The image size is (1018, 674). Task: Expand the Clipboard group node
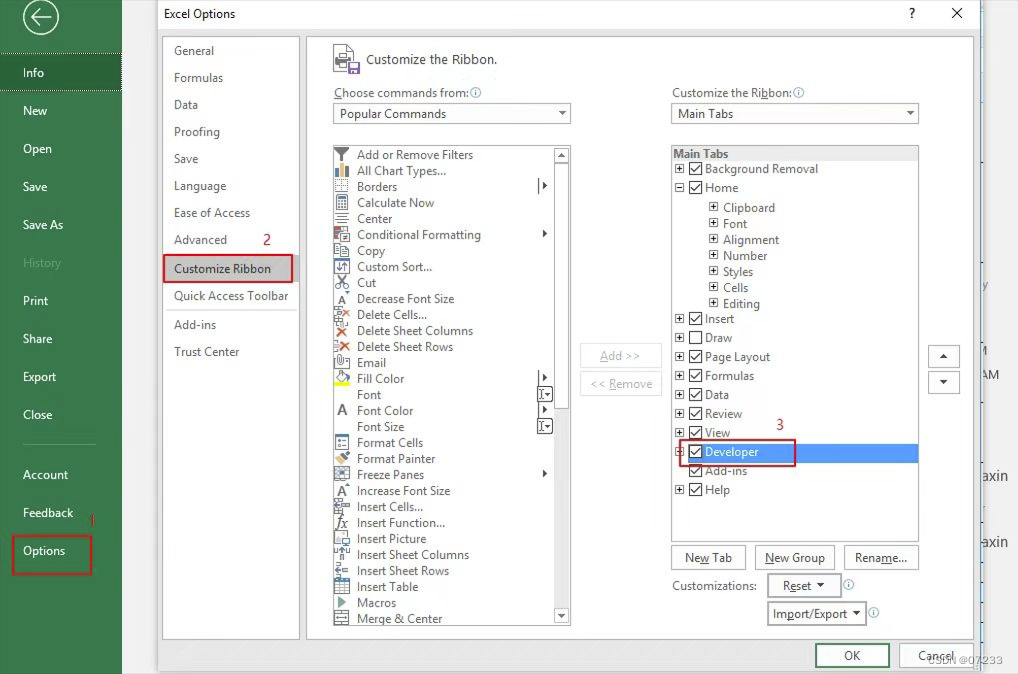(714, 207)
